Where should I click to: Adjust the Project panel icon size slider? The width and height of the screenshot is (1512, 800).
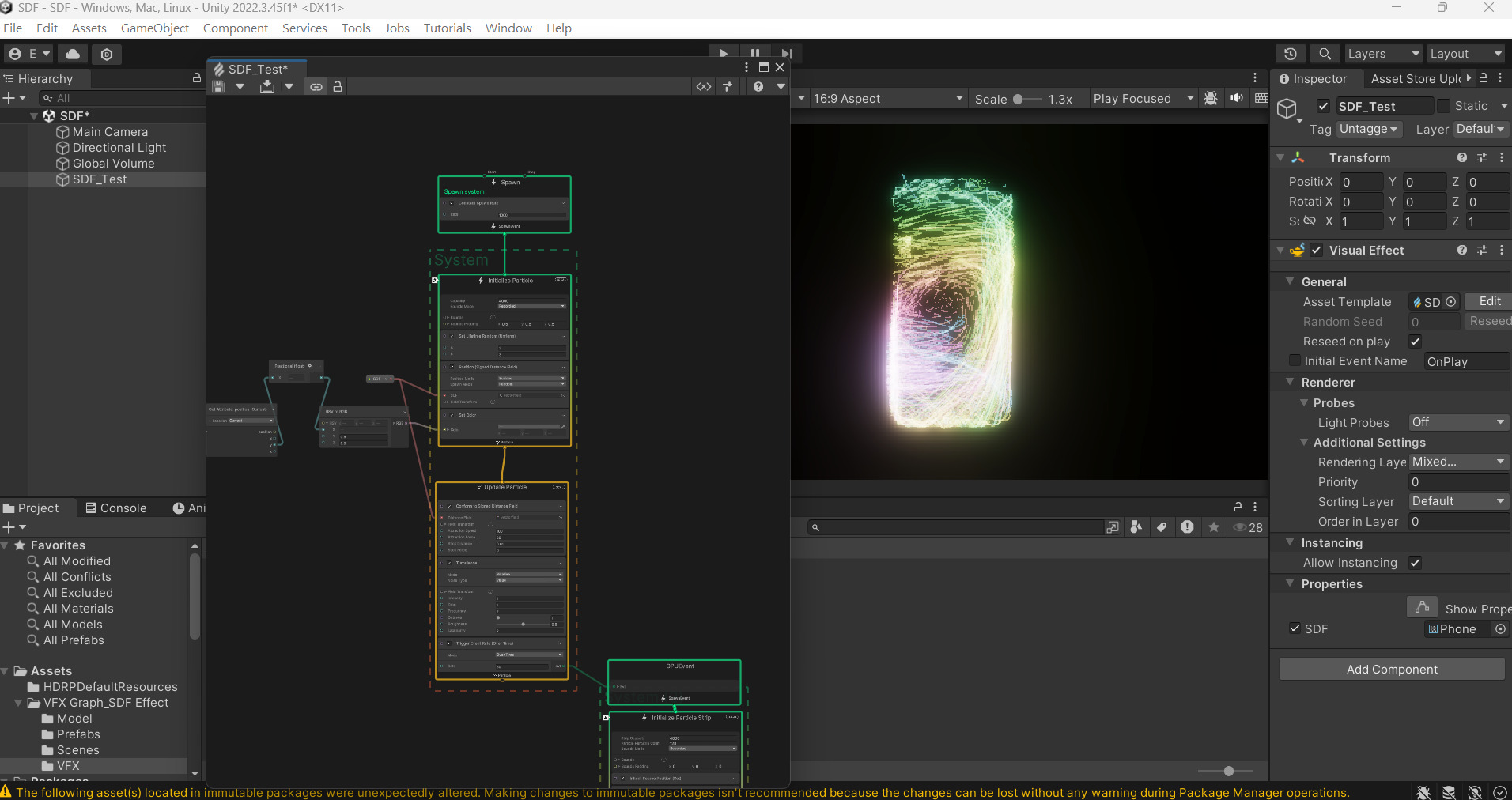1225,771
